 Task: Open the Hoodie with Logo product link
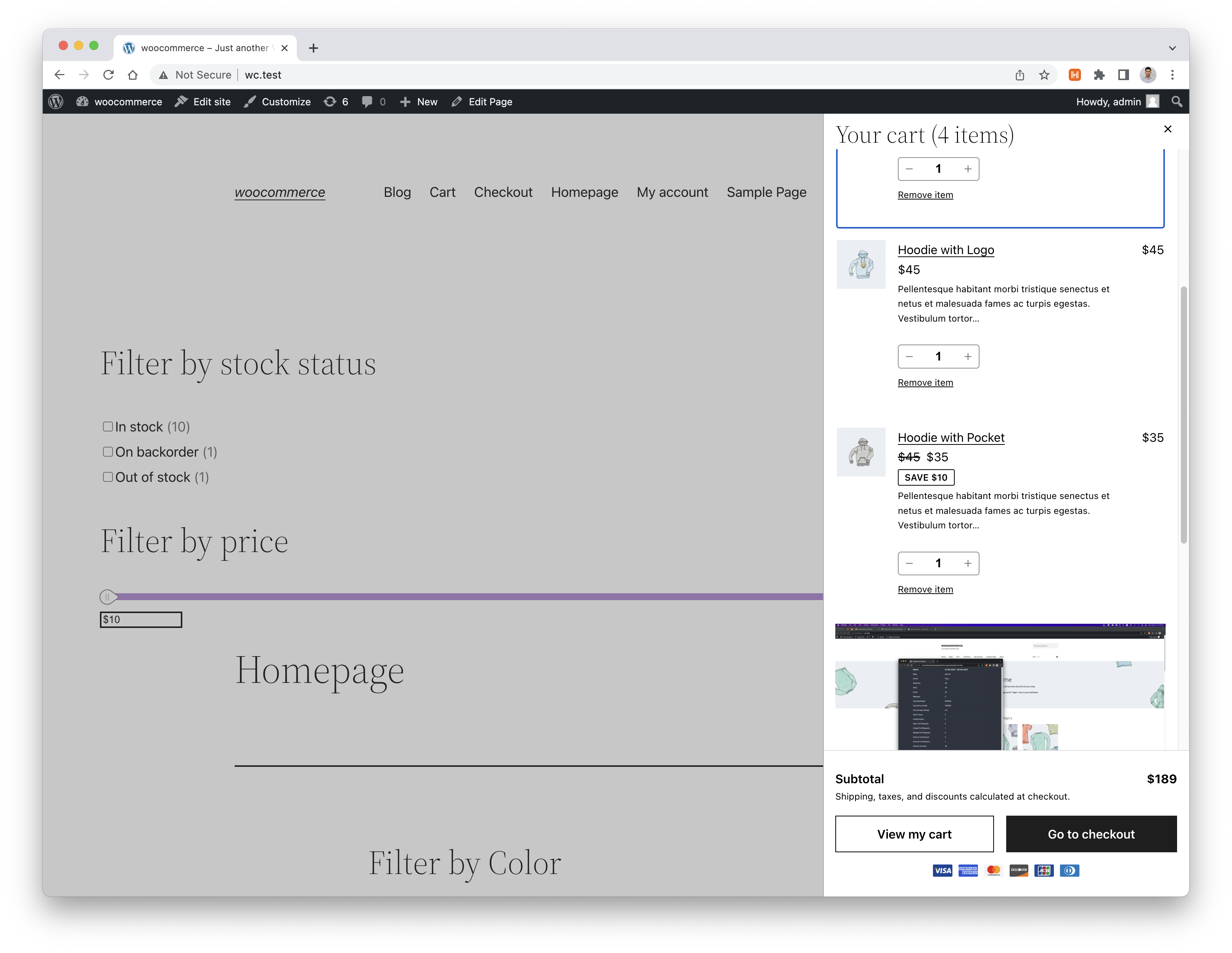[x=946, y=250]
